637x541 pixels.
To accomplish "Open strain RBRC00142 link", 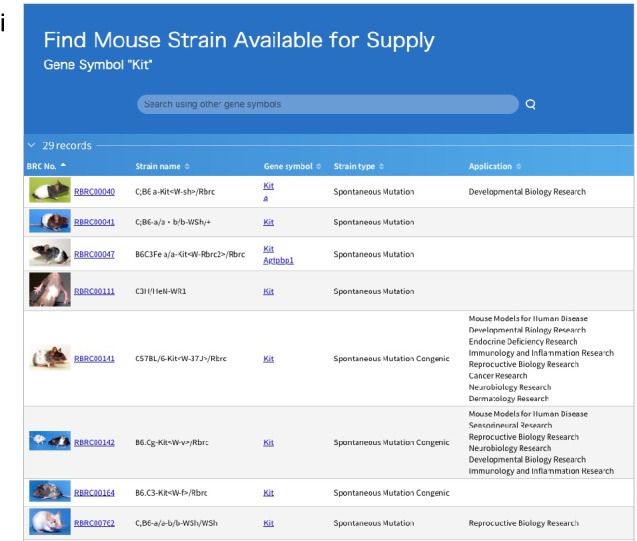I will [x=95, y=442].
